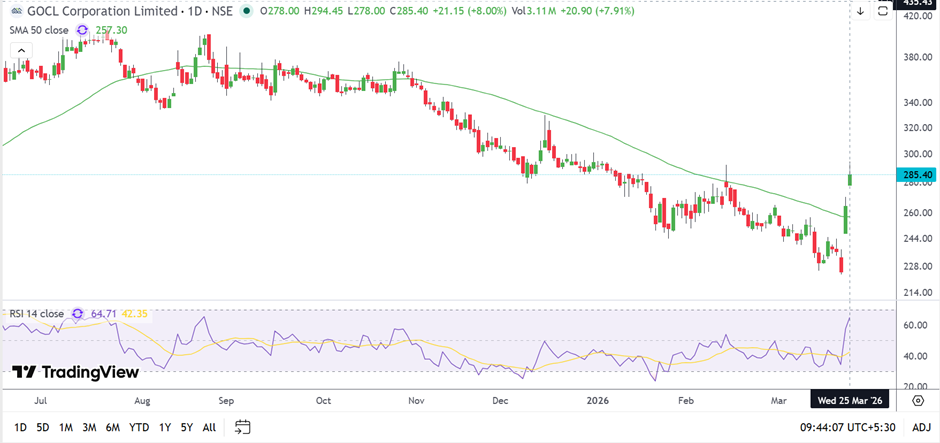Open chart settings gear icon
The width and height of the screenshot is (940, 443).
[917, 401]
